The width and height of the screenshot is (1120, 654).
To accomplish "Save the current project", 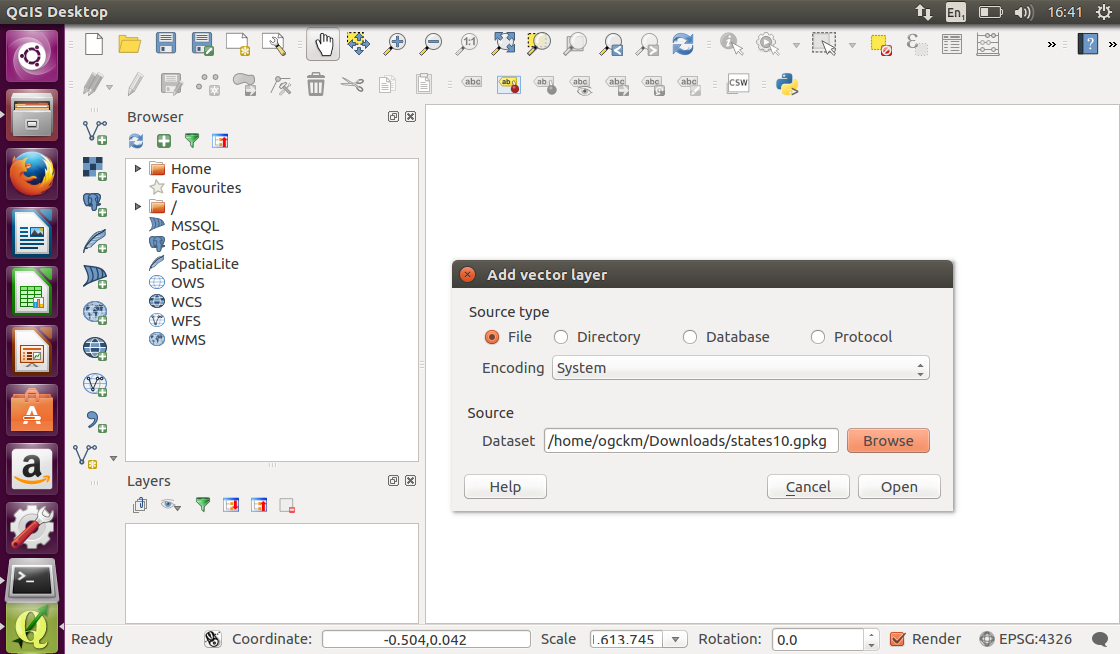I will click(166, 44).
